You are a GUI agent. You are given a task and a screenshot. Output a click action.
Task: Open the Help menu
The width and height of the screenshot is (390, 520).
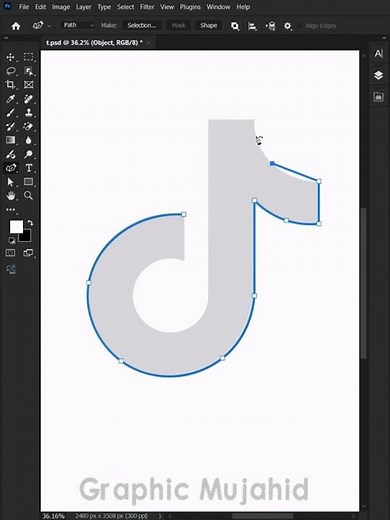[243, 7]
